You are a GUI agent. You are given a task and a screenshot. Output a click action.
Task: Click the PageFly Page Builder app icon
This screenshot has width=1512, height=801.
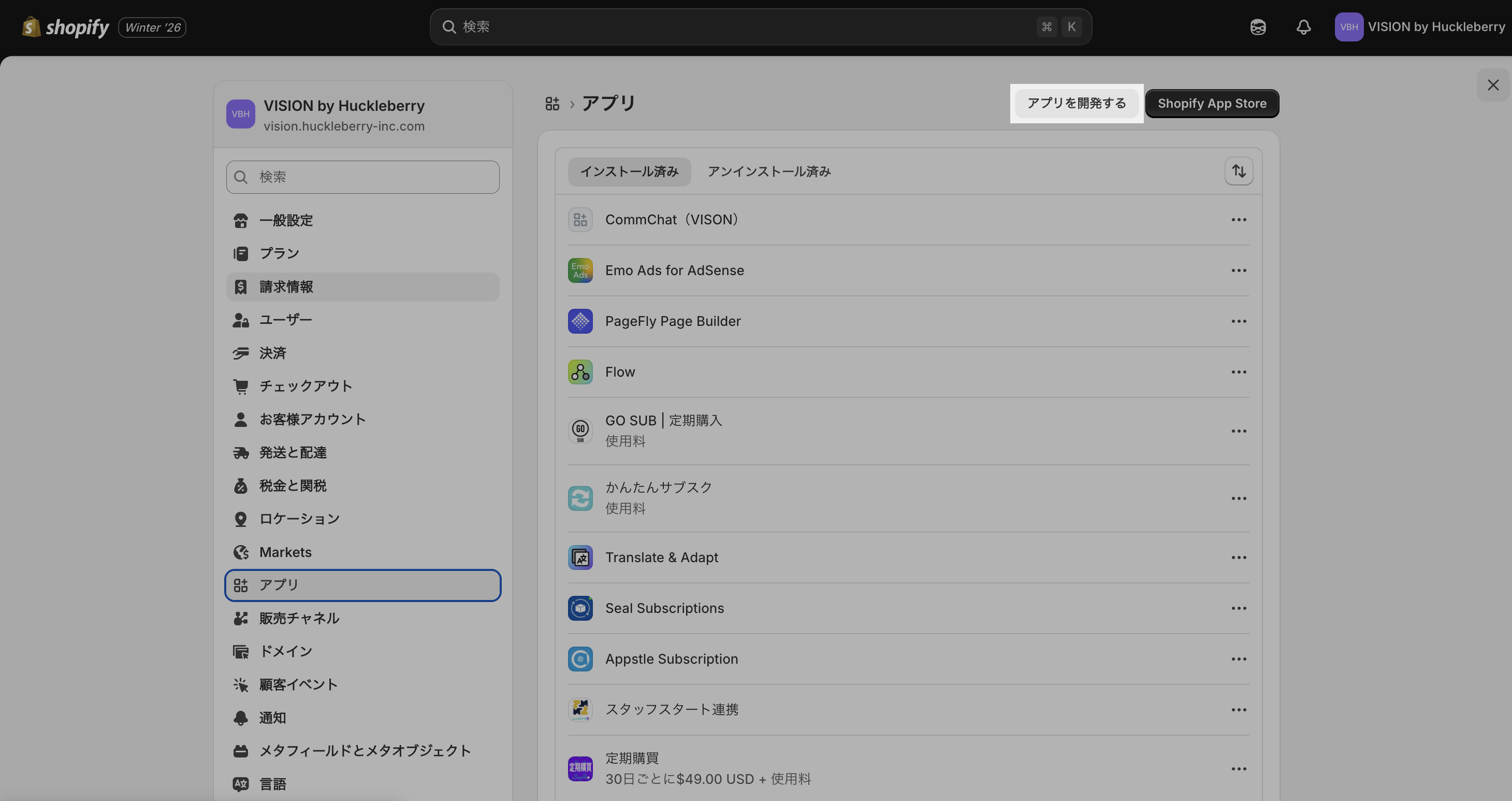pos(580,321)
